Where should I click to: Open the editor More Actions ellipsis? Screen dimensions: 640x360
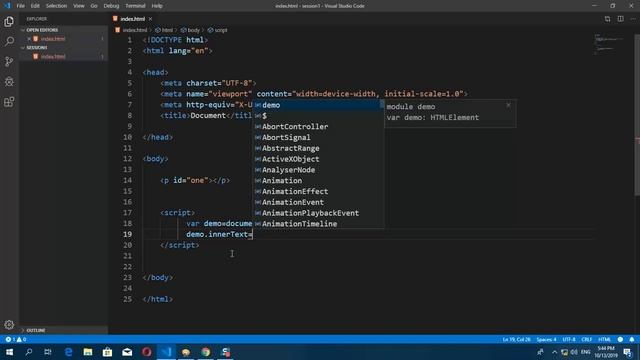[x=633, y=19]
